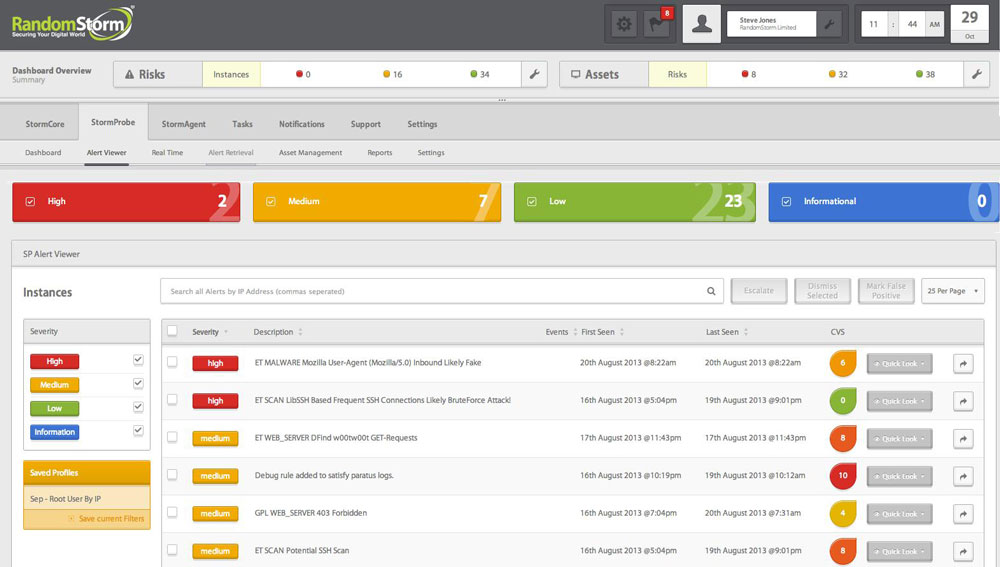Click wrench icon beside Steve Jones
Image resolution: width=1000 pixels, height=567 pixels.
(x=829, y=24)
